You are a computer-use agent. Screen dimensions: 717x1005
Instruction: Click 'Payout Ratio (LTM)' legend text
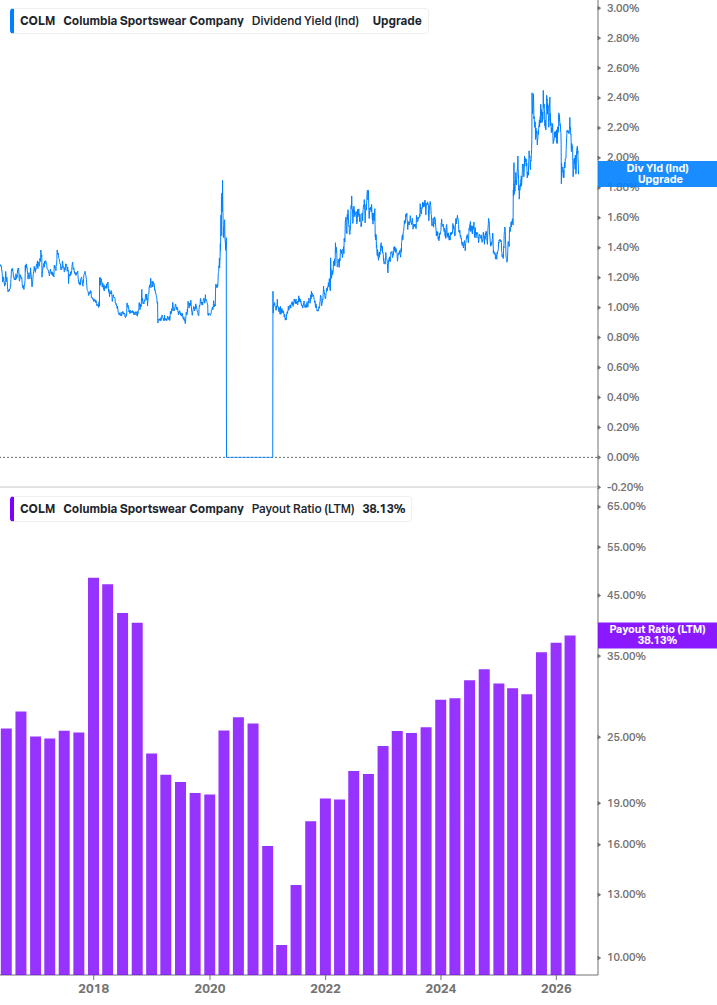[x=303, y=509]
